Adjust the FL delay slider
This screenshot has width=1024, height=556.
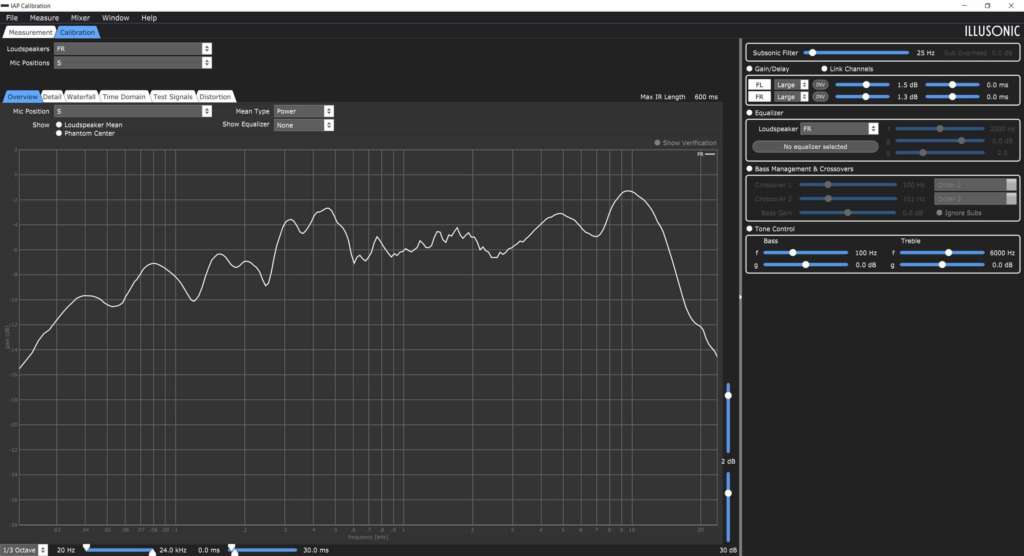click(x=952, y=85)
